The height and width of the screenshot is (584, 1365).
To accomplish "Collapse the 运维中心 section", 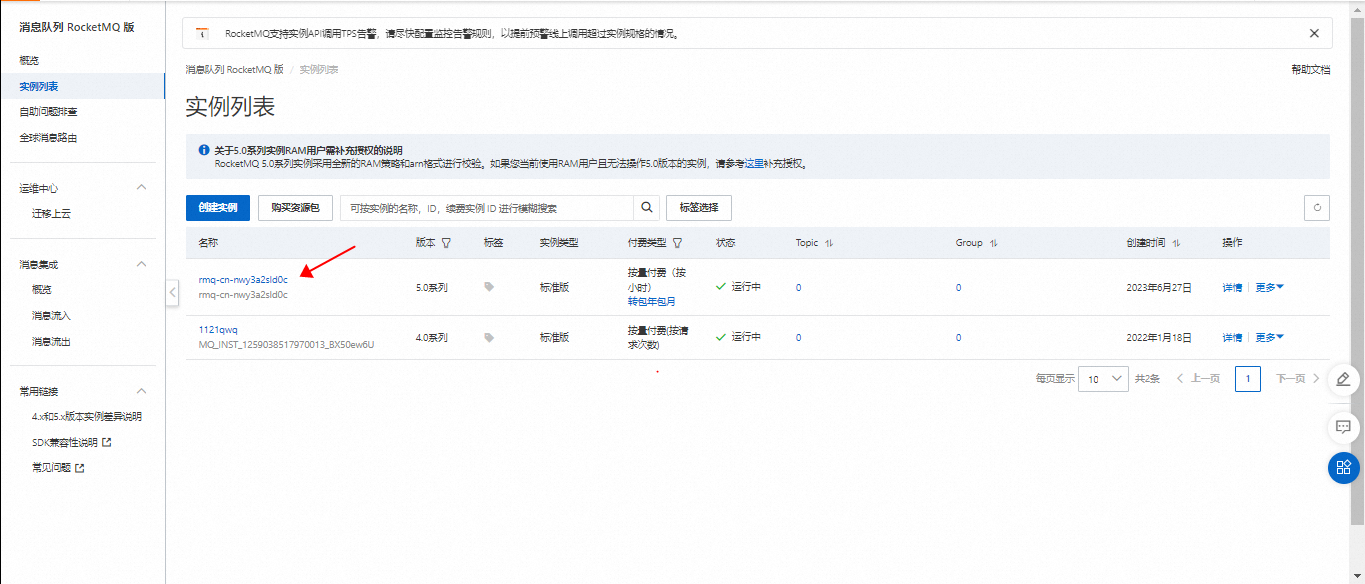I will pos(141,188).
